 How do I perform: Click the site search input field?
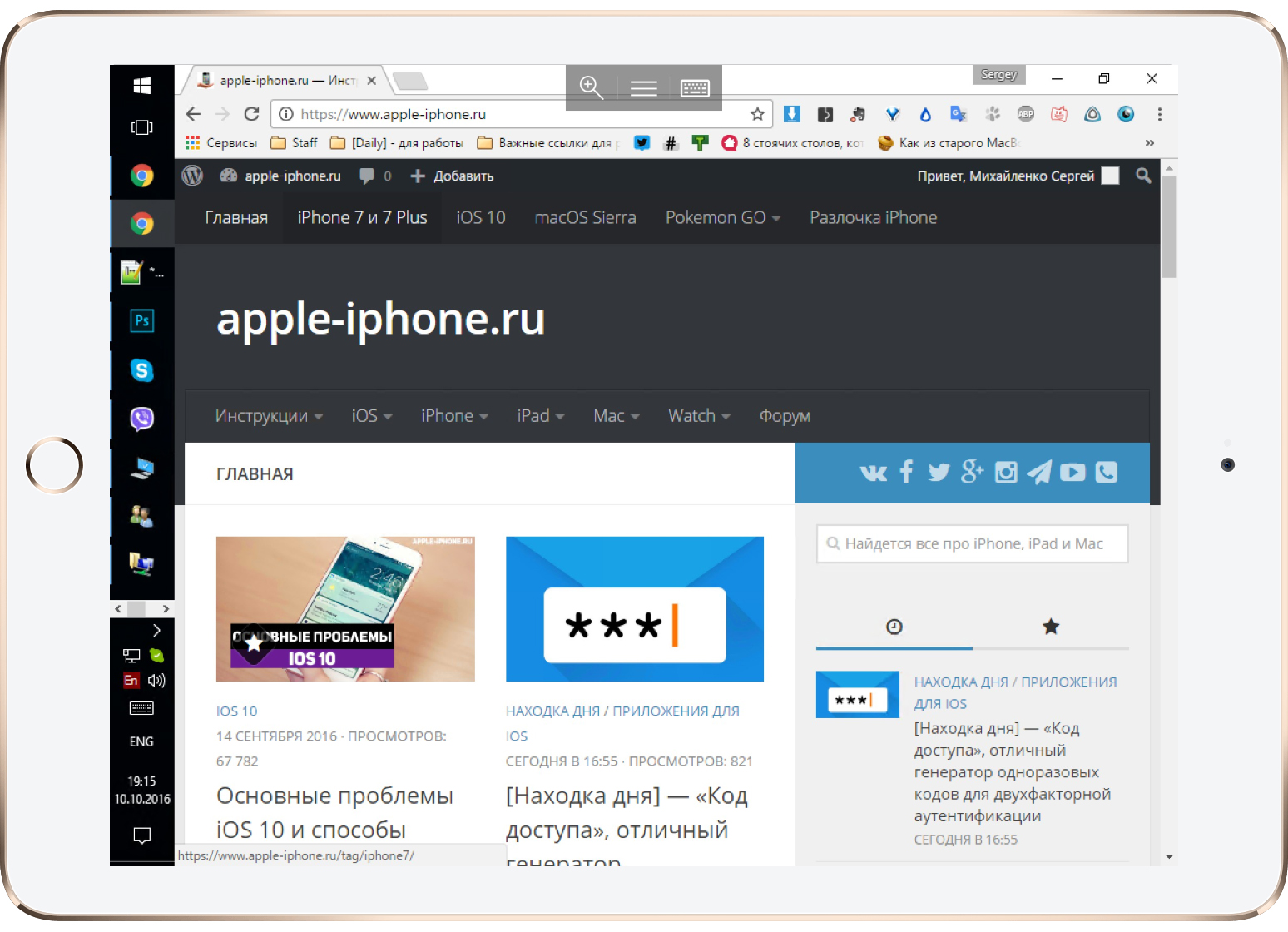[973, 543]
